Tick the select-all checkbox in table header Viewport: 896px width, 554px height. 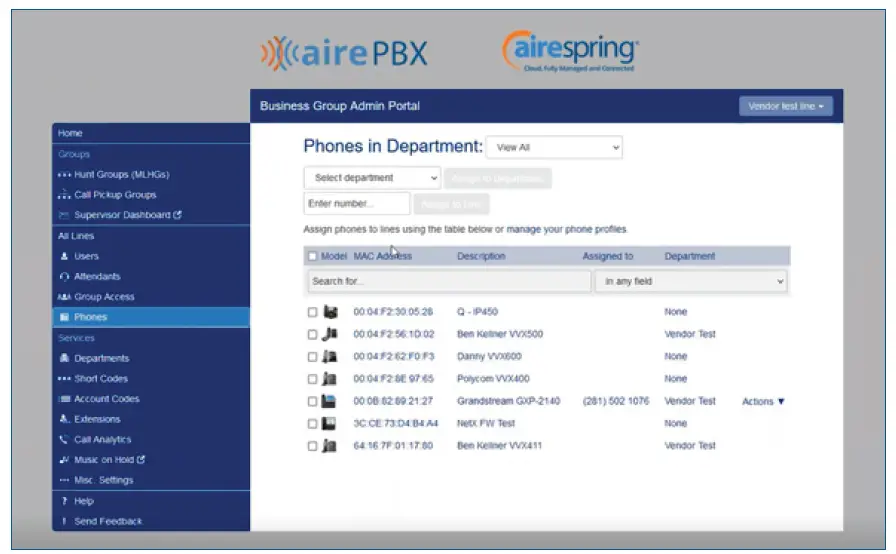[312, 256]
